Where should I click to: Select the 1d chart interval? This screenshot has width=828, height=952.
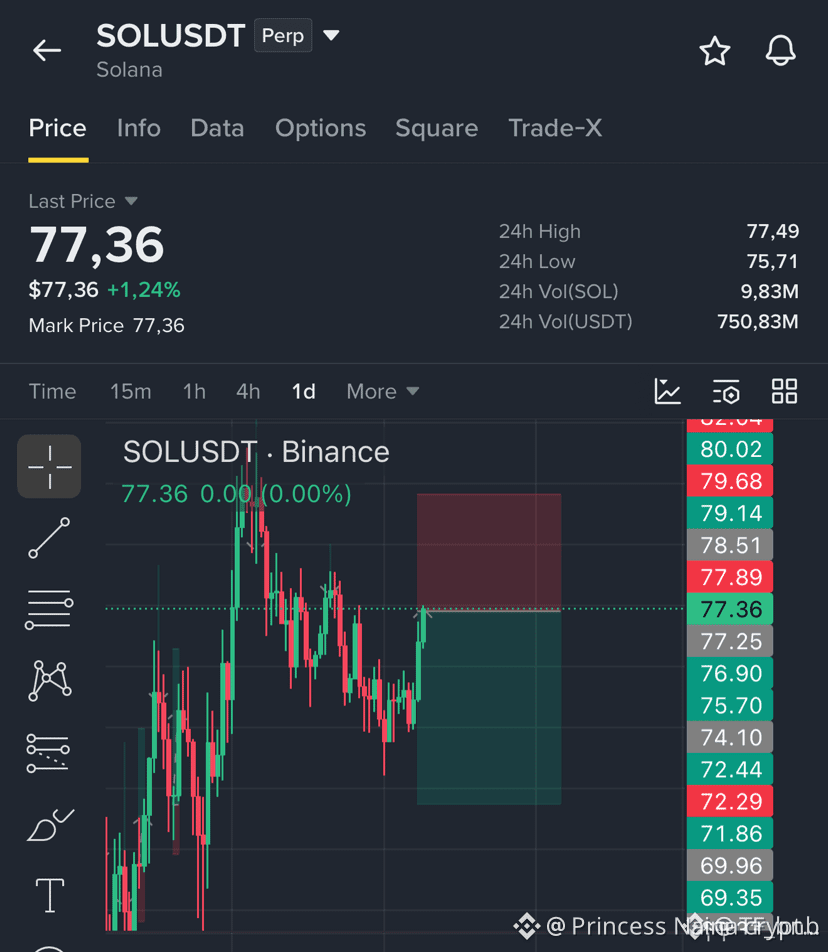304,392
